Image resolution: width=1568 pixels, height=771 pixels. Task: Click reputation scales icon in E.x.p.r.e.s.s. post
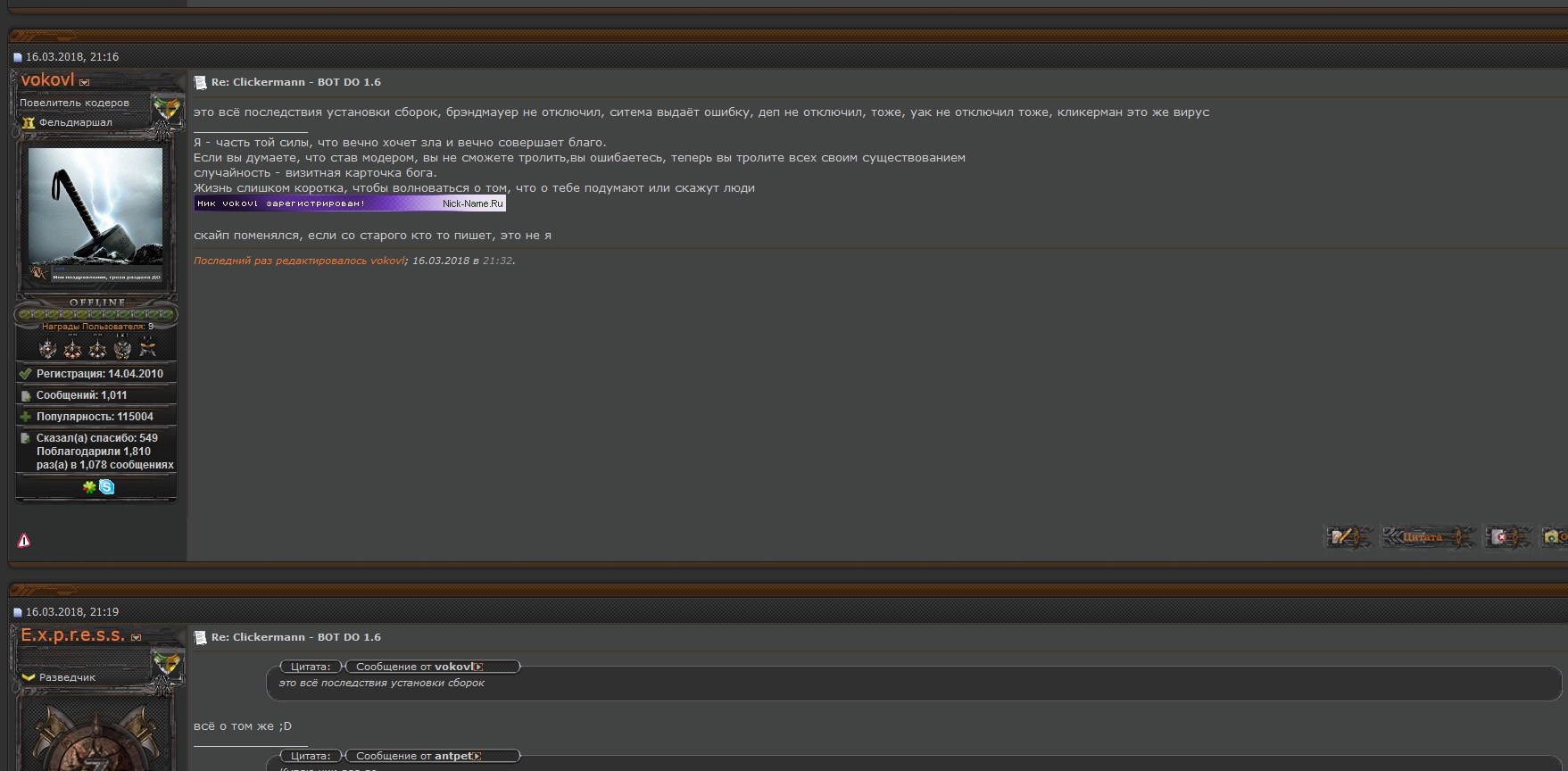(x=166, y=664)
